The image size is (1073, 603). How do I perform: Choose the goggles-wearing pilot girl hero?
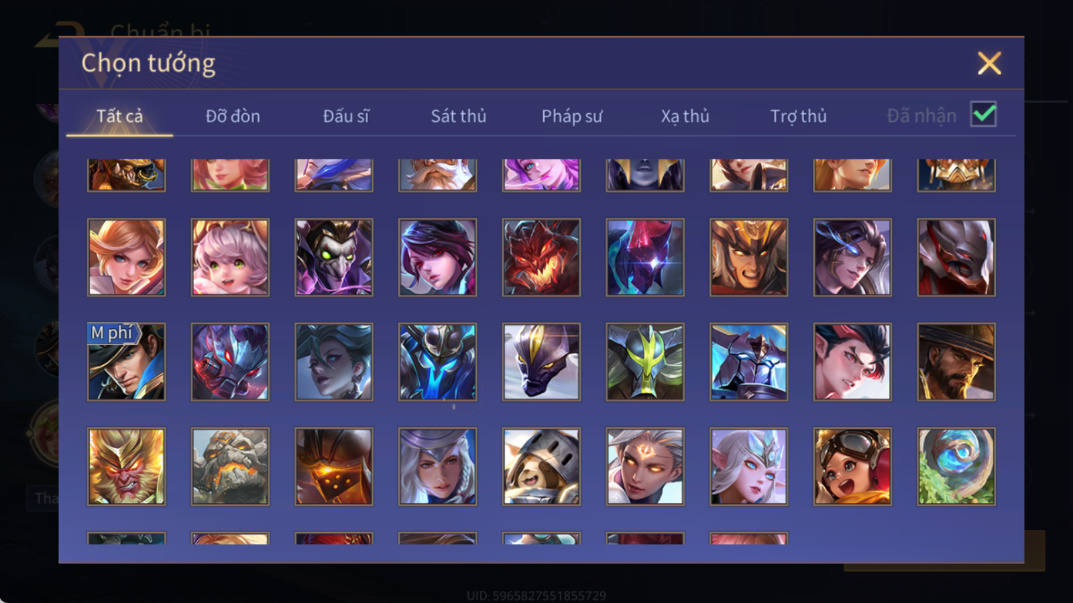tap(852, 466)
